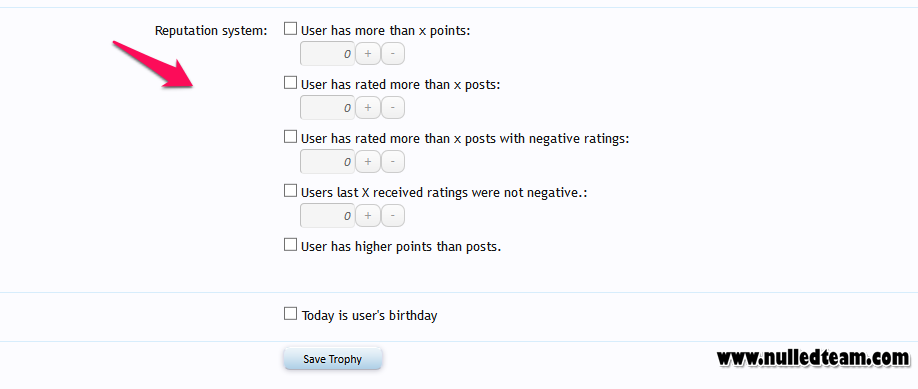The height and width of the screenshot is (389, 918).
Task: Increase value under 'rated more than x posts'
Action: coord(368,108)
